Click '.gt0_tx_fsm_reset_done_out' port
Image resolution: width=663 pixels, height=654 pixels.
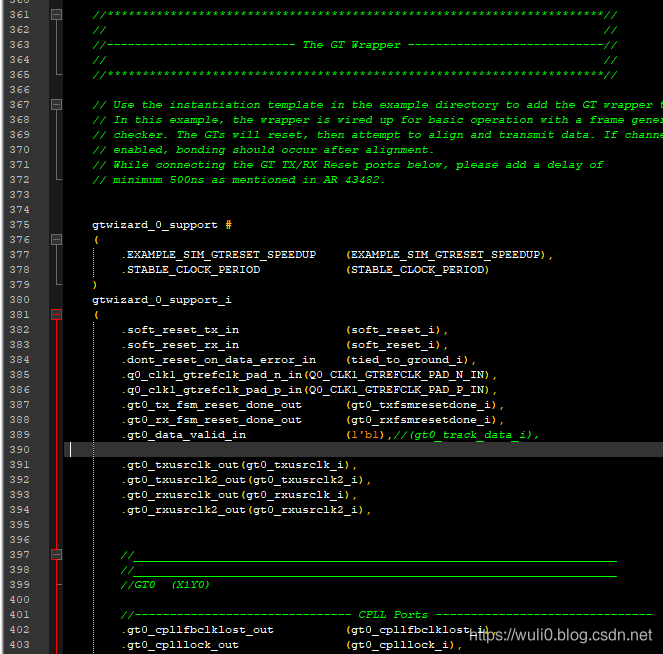212,405
